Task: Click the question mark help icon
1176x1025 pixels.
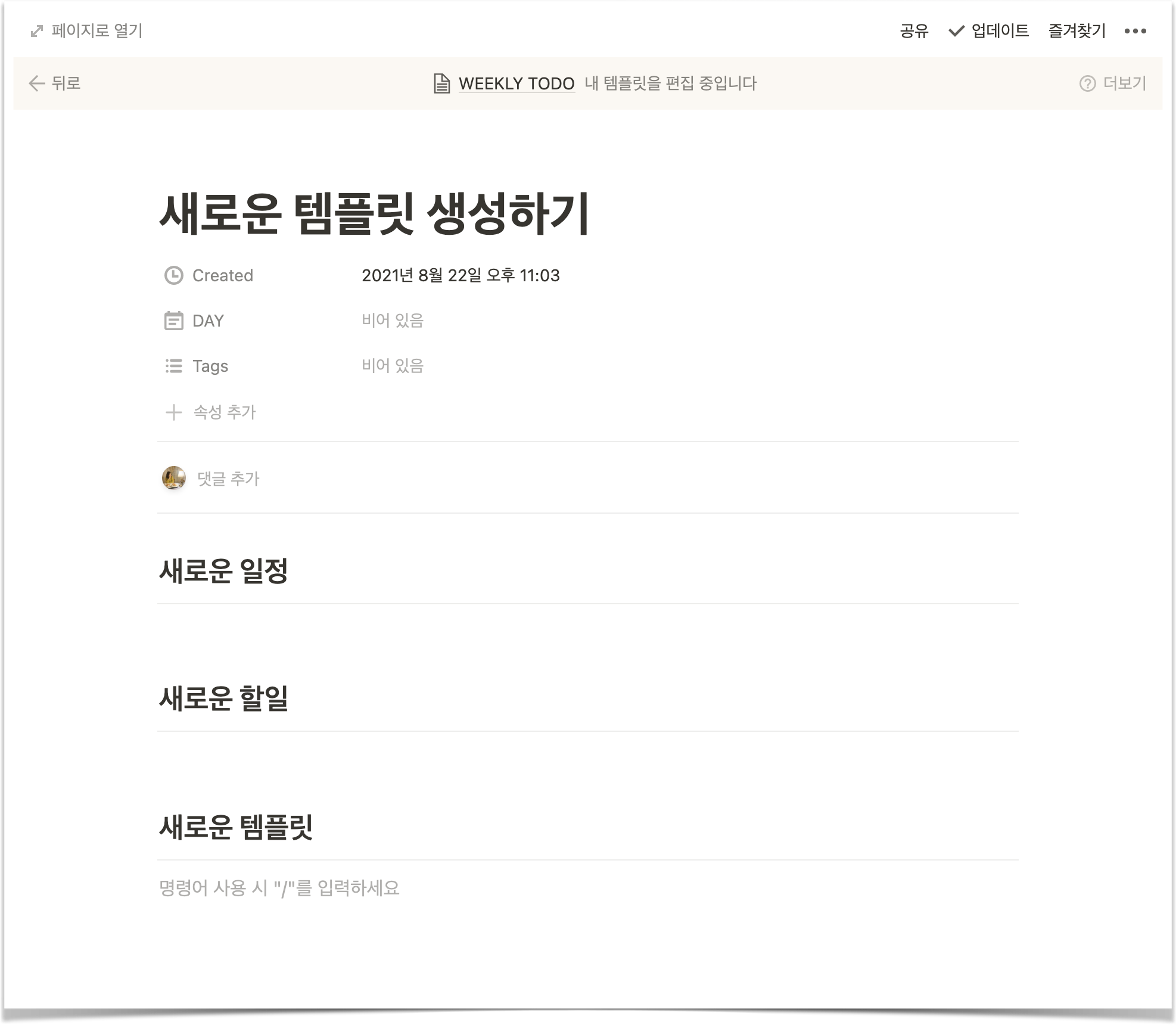Action: point(1087,83)
